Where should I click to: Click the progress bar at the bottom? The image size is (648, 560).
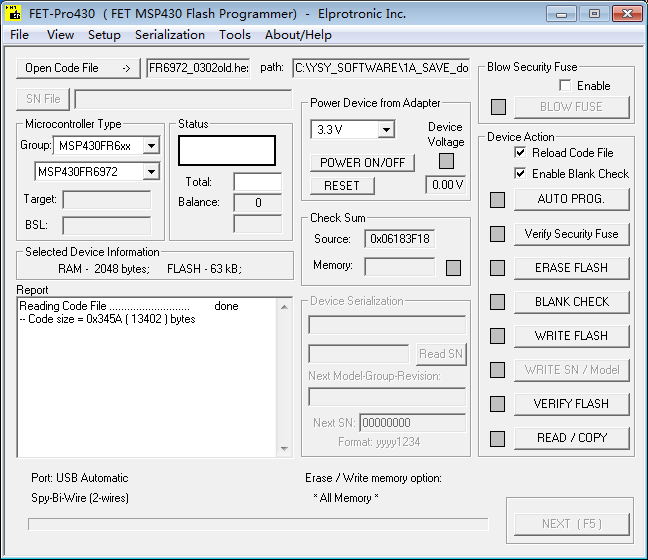click(258, 524)
